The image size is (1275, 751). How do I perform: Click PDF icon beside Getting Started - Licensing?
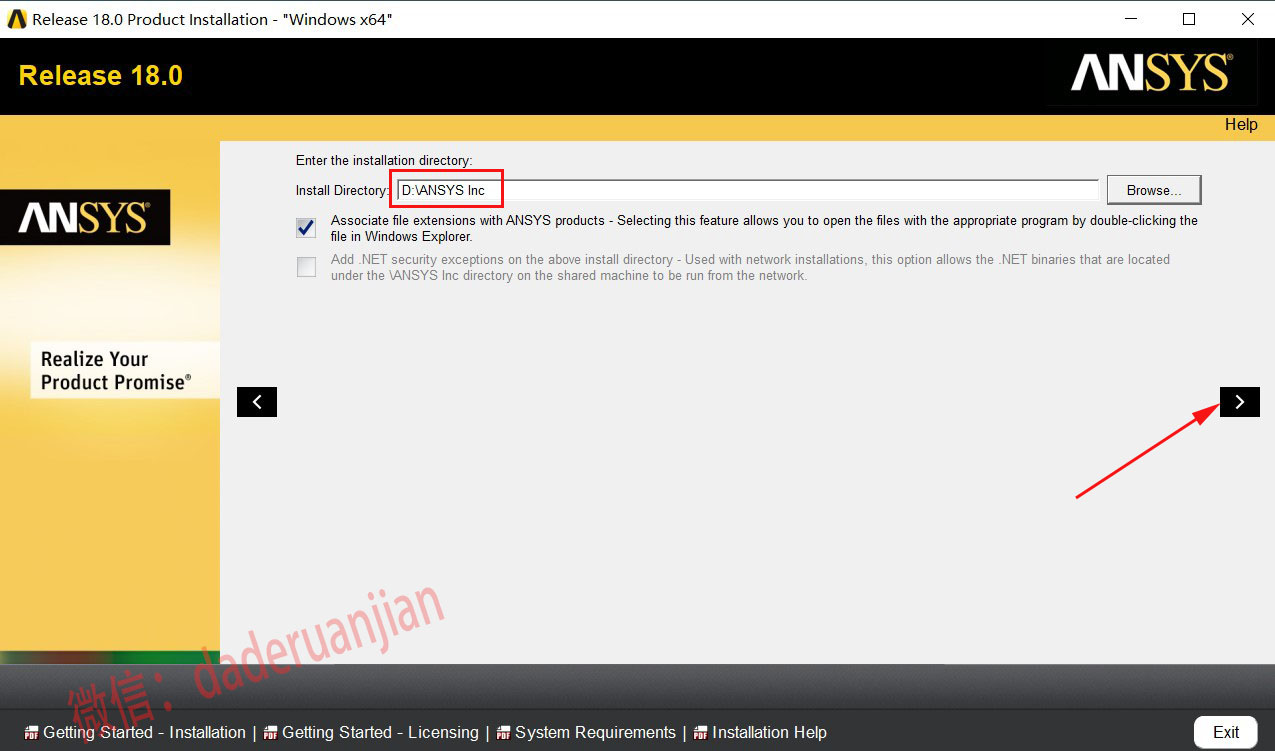click(x=270, y=733)
